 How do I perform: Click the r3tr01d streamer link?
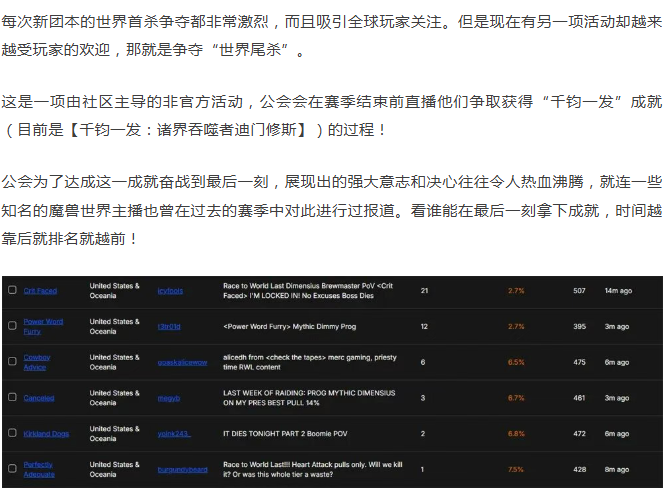click(x=169, y=327)
